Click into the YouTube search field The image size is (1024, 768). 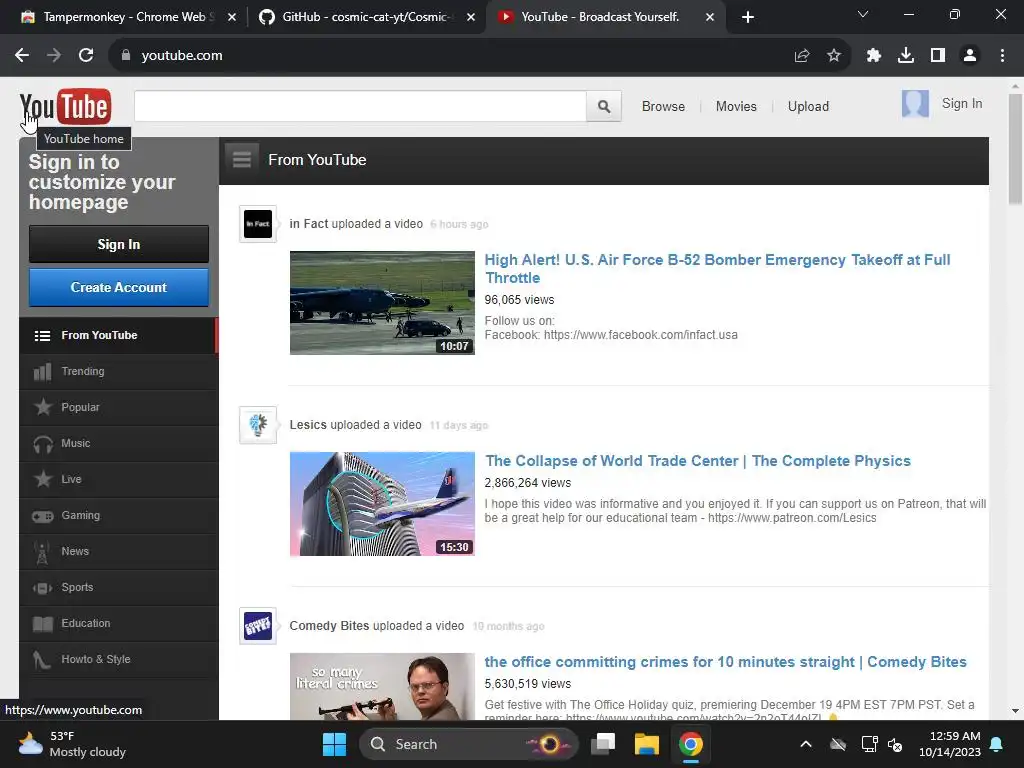pyautogui.click(x=360, y=106)
